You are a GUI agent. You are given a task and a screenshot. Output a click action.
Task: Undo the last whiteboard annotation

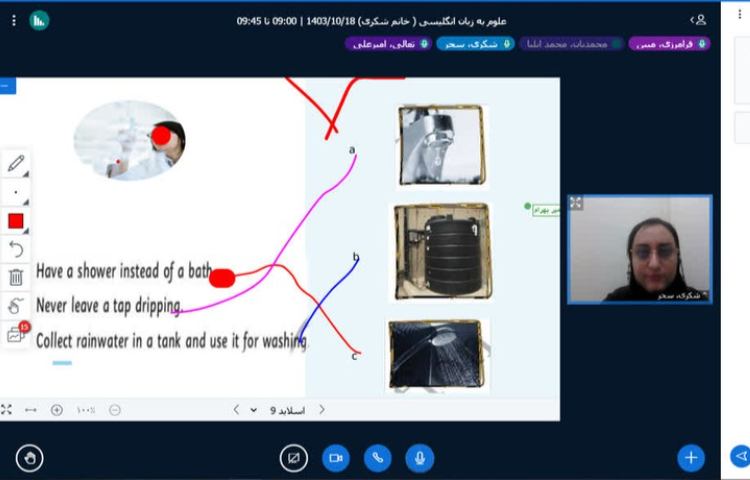[16, 249]
